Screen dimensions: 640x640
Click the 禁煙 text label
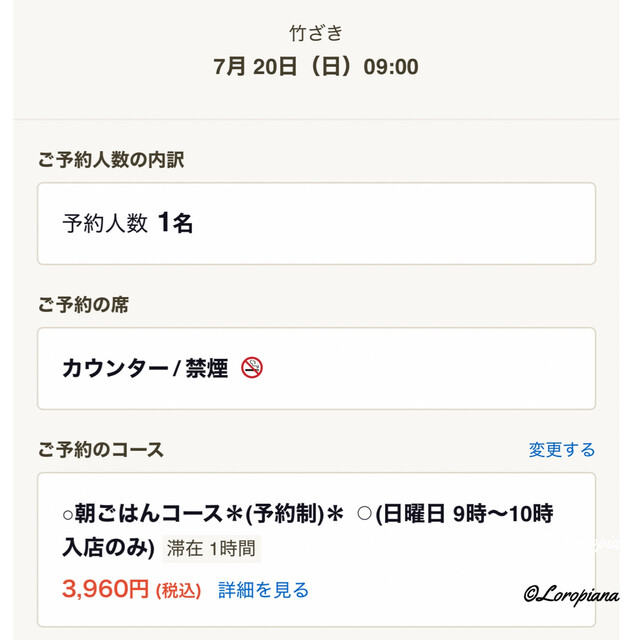coord(205,368)
